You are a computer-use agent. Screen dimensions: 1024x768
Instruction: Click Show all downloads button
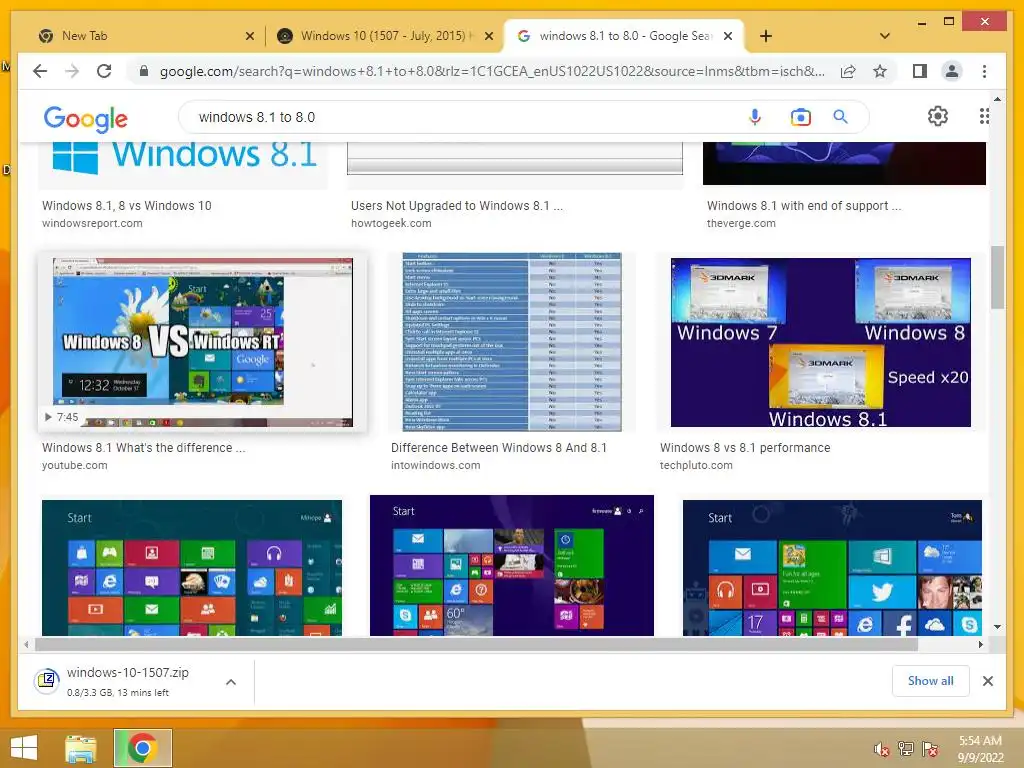[x=931, y=680]
